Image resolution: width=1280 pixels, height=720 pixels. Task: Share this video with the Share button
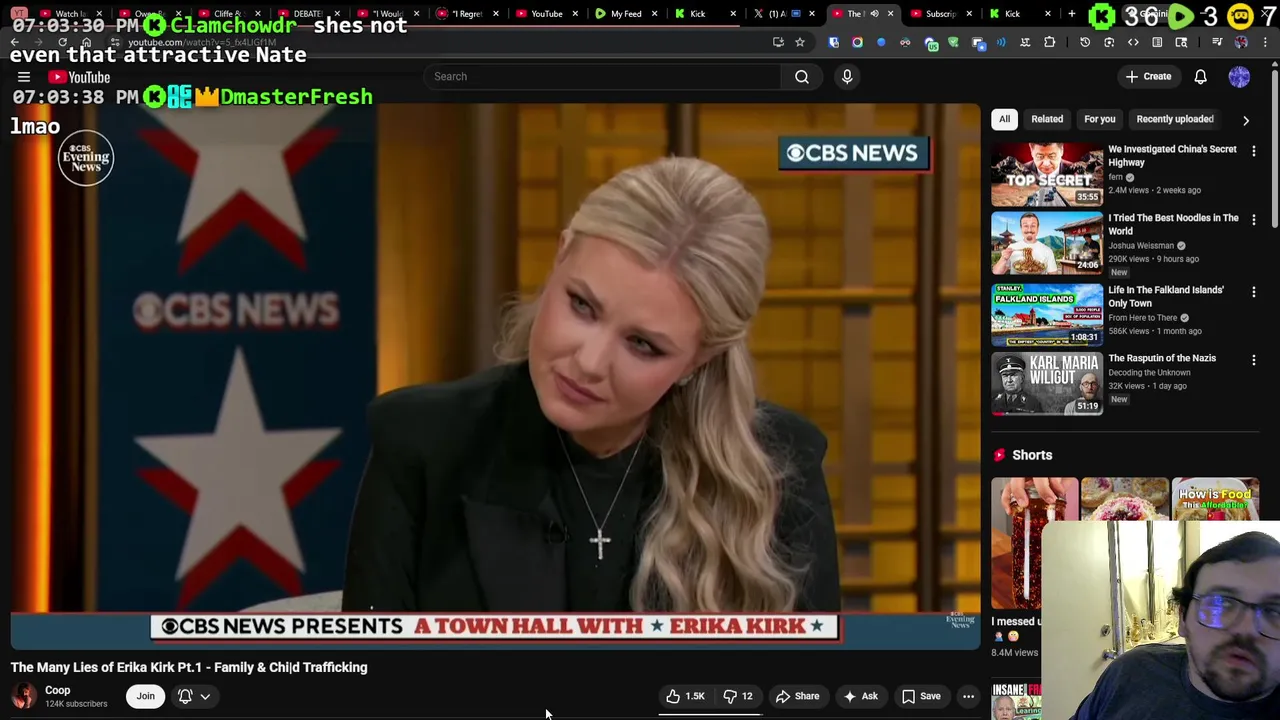point(797,696)
